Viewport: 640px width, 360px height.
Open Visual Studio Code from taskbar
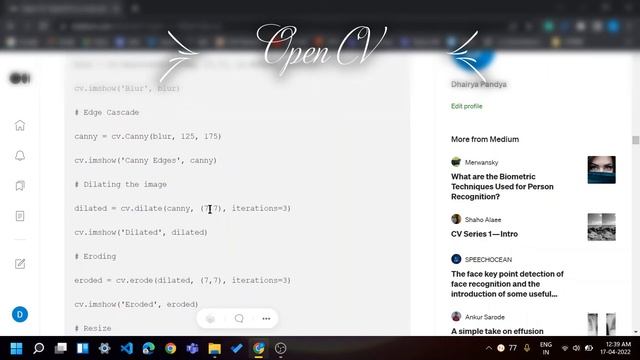click(x=127, y=349)
